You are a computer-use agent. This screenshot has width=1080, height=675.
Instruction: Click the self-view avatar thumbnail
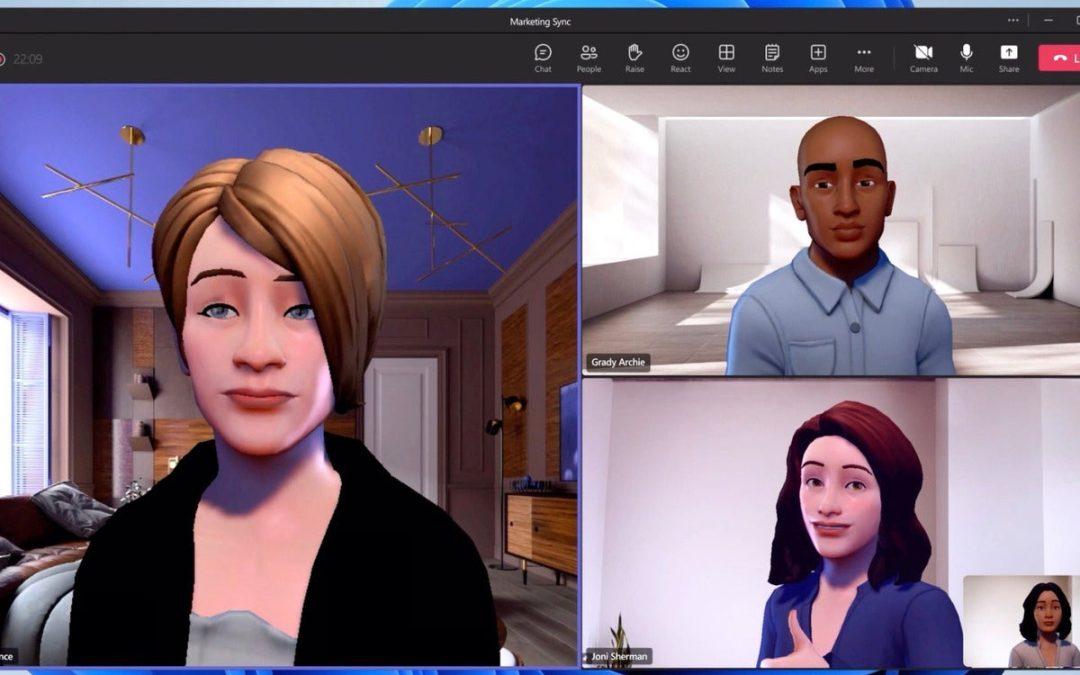pyautogui.click(x=1020, y=622)
